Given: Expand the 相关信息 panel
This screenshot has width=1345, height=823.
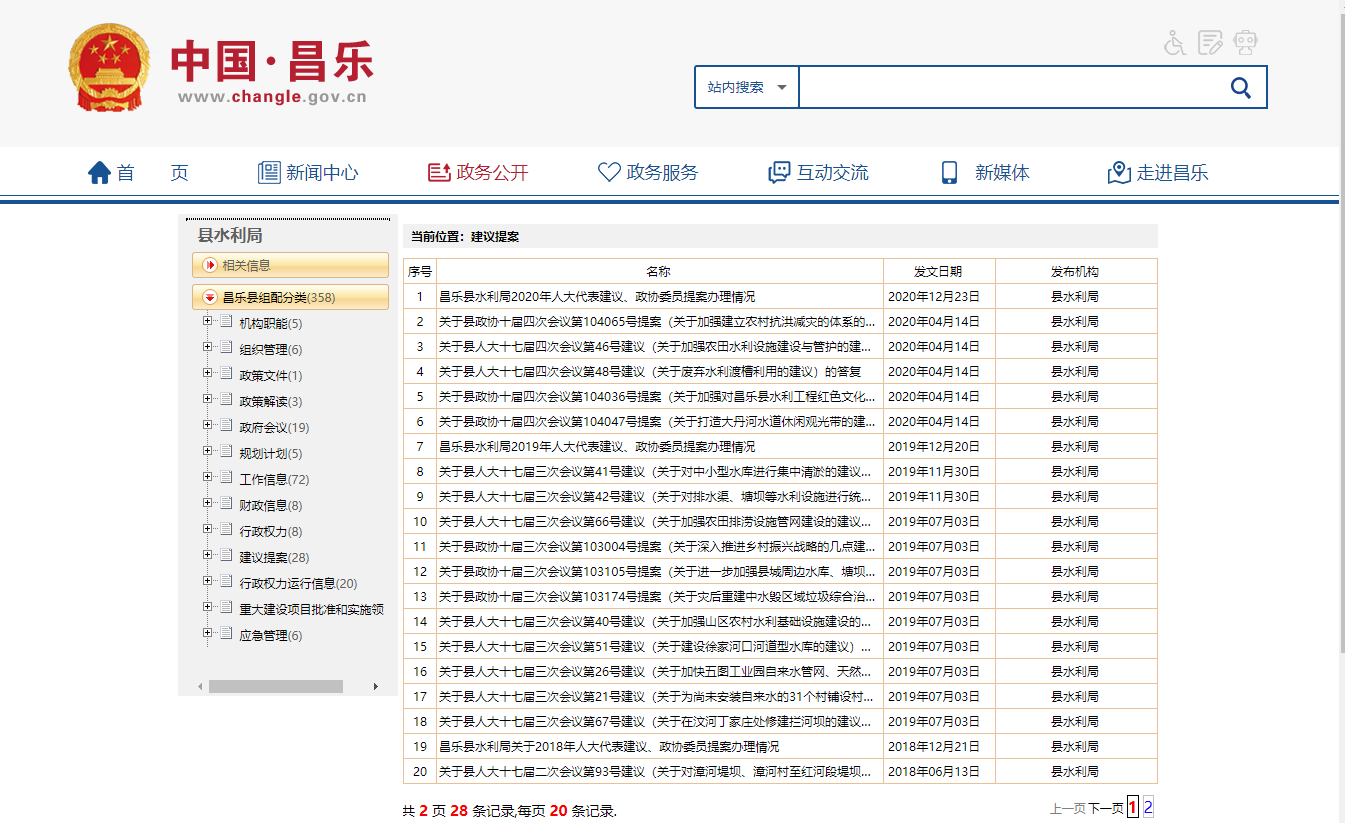Looking at the screenshot, I should (210, 265).
